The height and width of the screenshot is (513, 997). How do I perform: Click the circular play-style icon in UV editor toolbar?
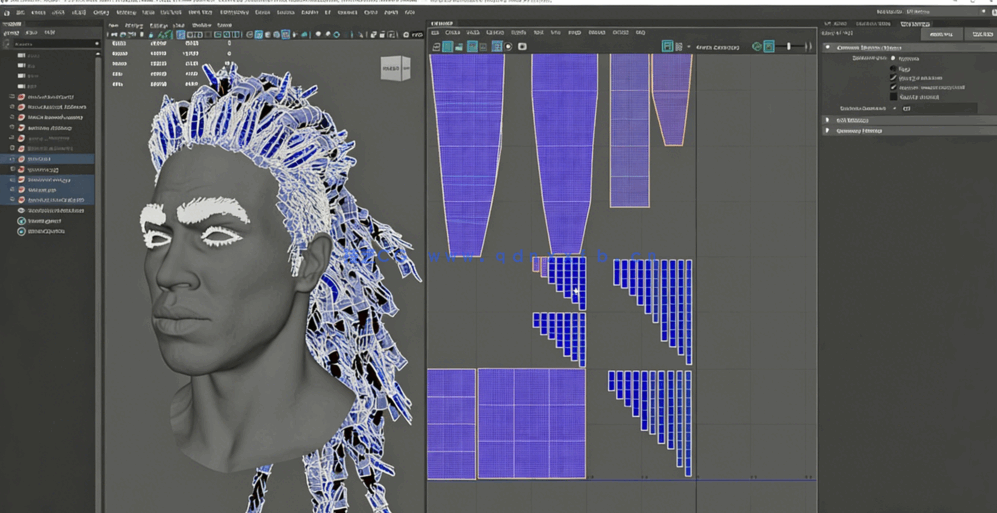click(508, 47)
